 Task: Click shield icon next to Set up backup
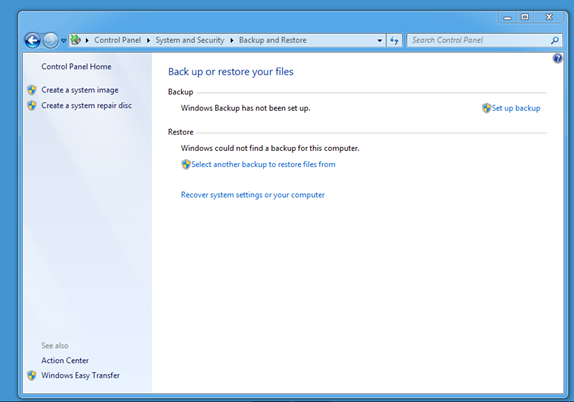click(x=486, y=108)
